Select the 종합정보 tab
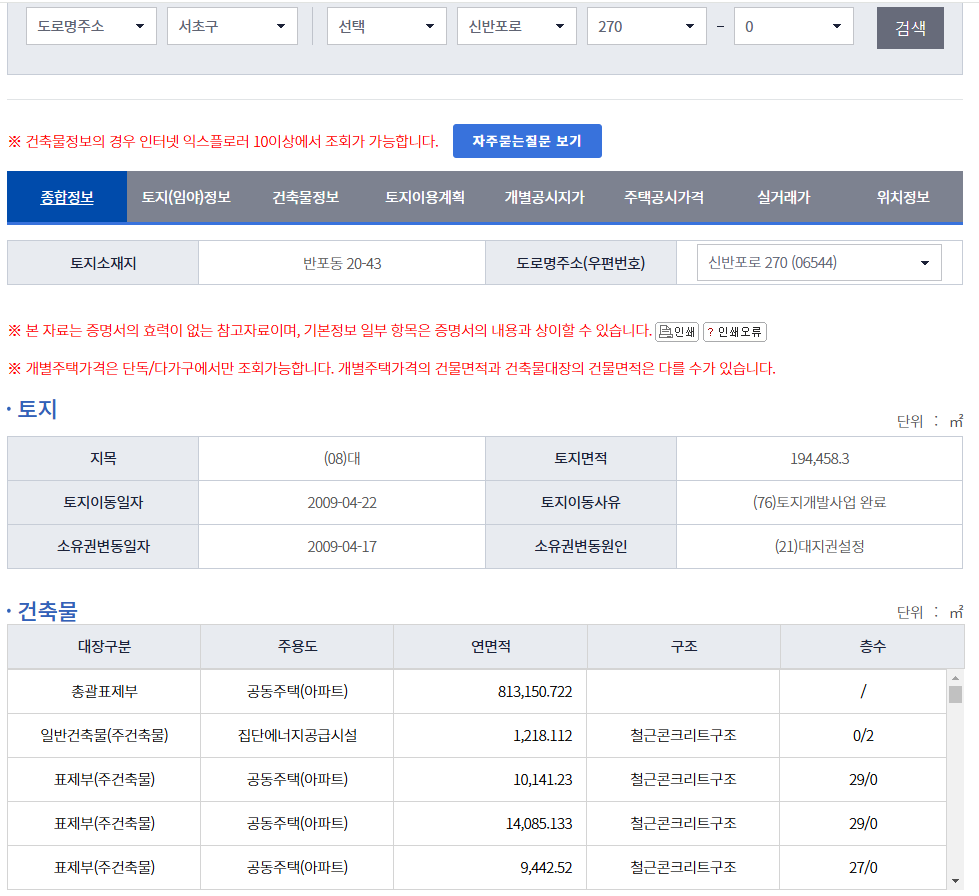 (67, 197)
